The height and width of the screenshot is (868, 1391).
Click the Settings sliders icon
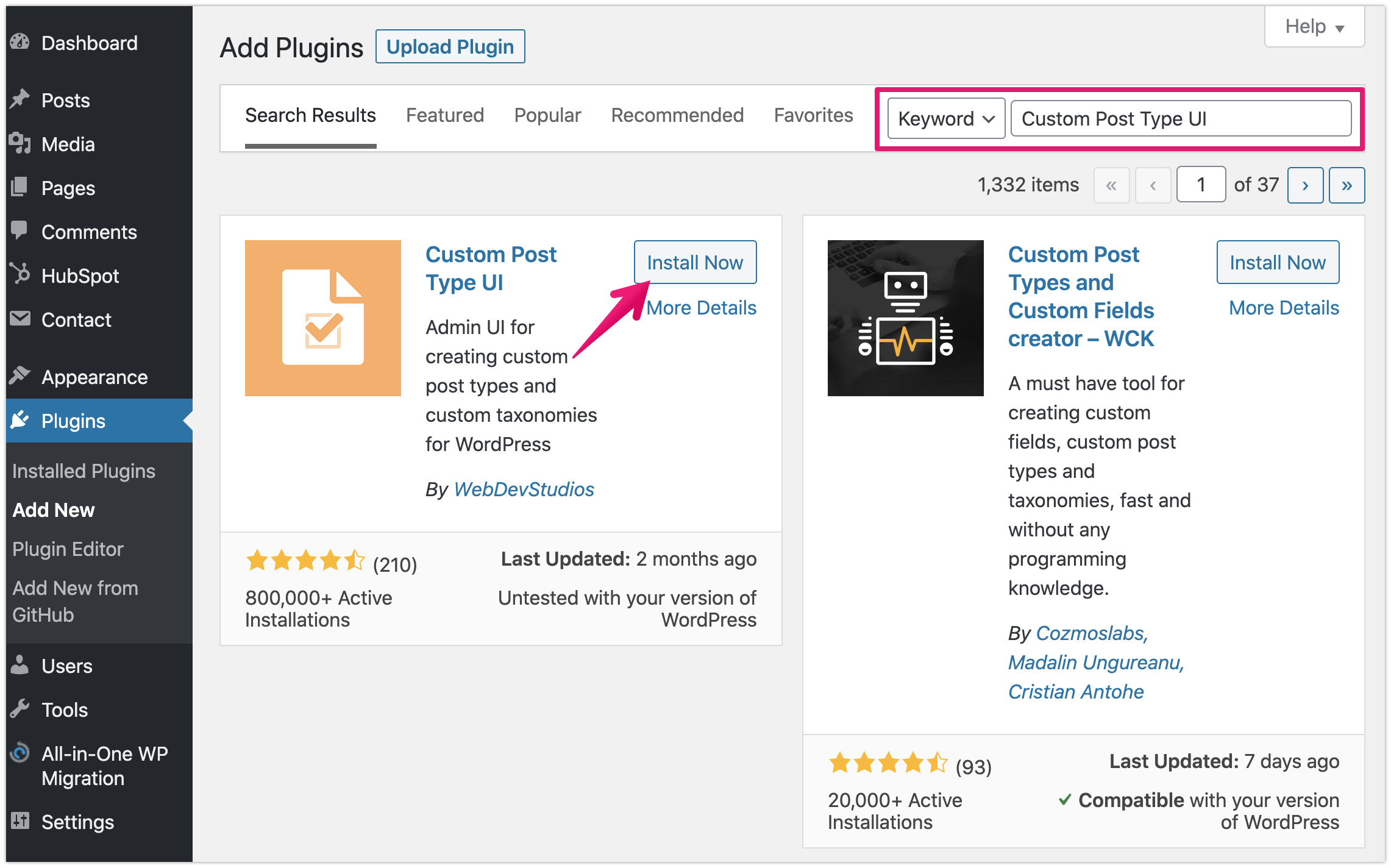click(x=20, y=821)
